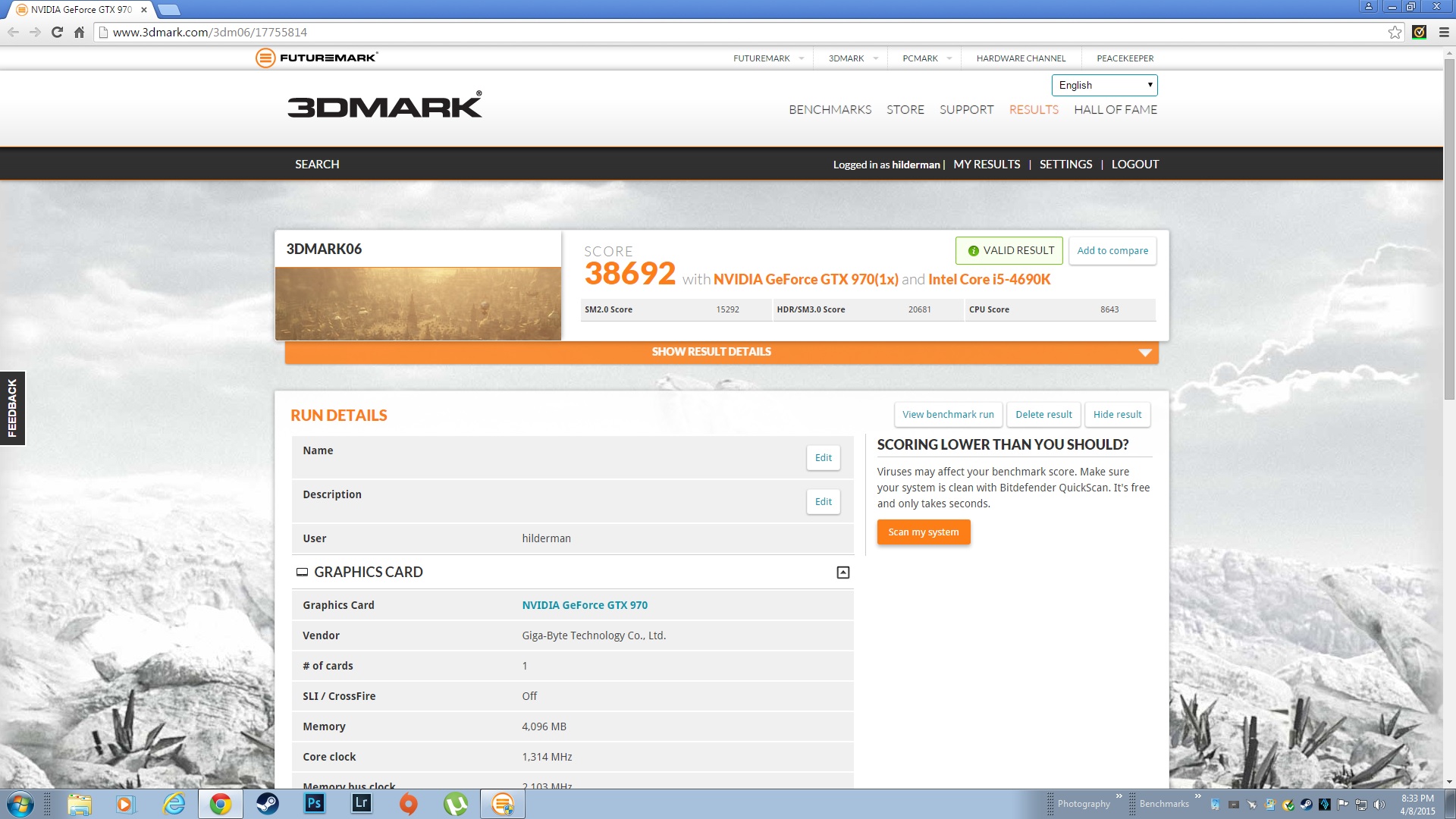Click the Norton extension icon in the toolbar
Viewport: 1456px width, 819px height.
click(1420, 32)
